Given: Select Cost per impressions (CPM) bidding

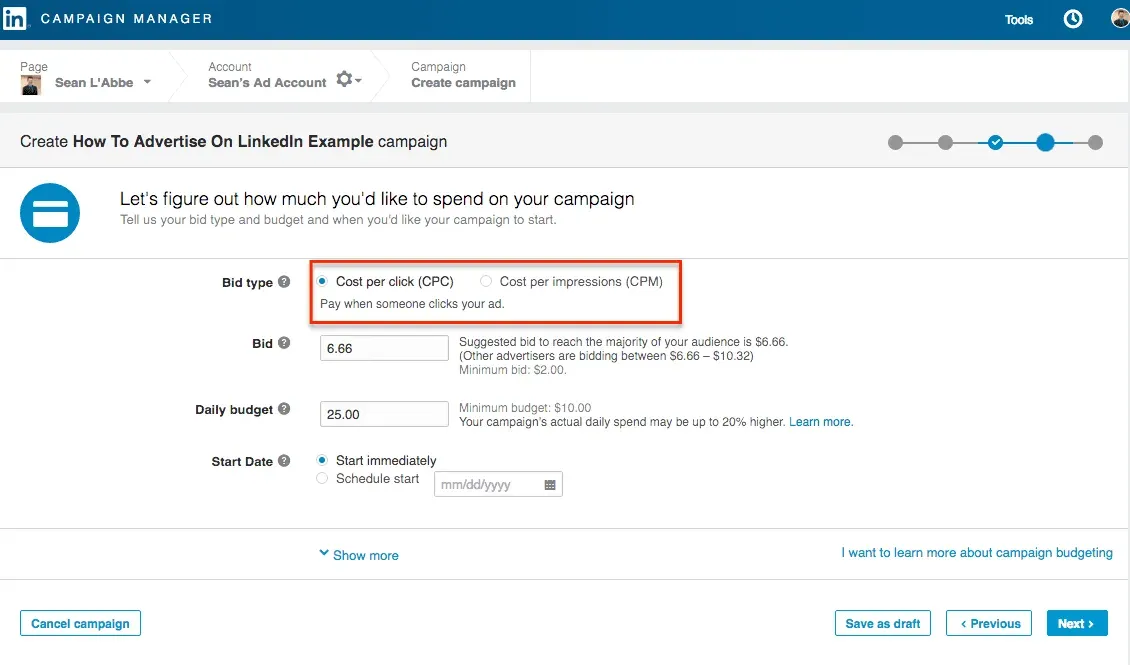Looking at the screenshot, I should [487, 281].
